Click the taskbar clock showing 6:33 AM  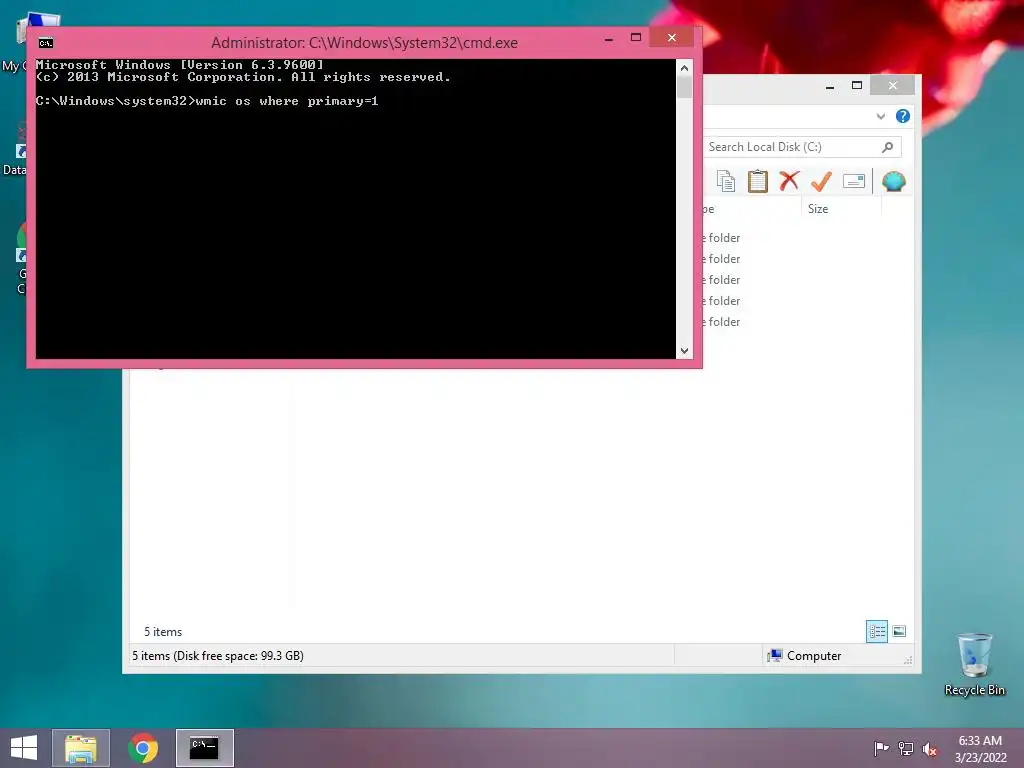(x=980, y=748)
